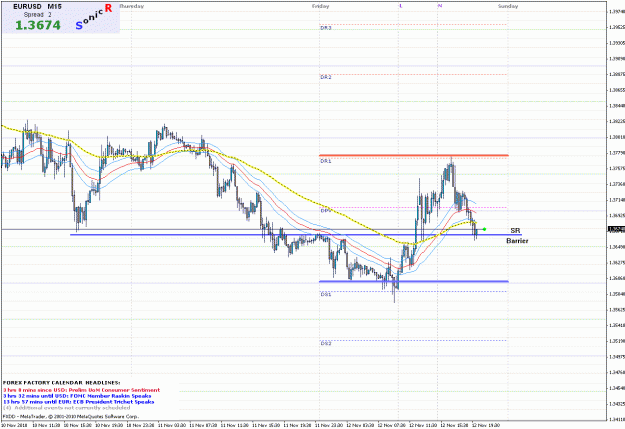Click the purple L session marker

[401, 6]
